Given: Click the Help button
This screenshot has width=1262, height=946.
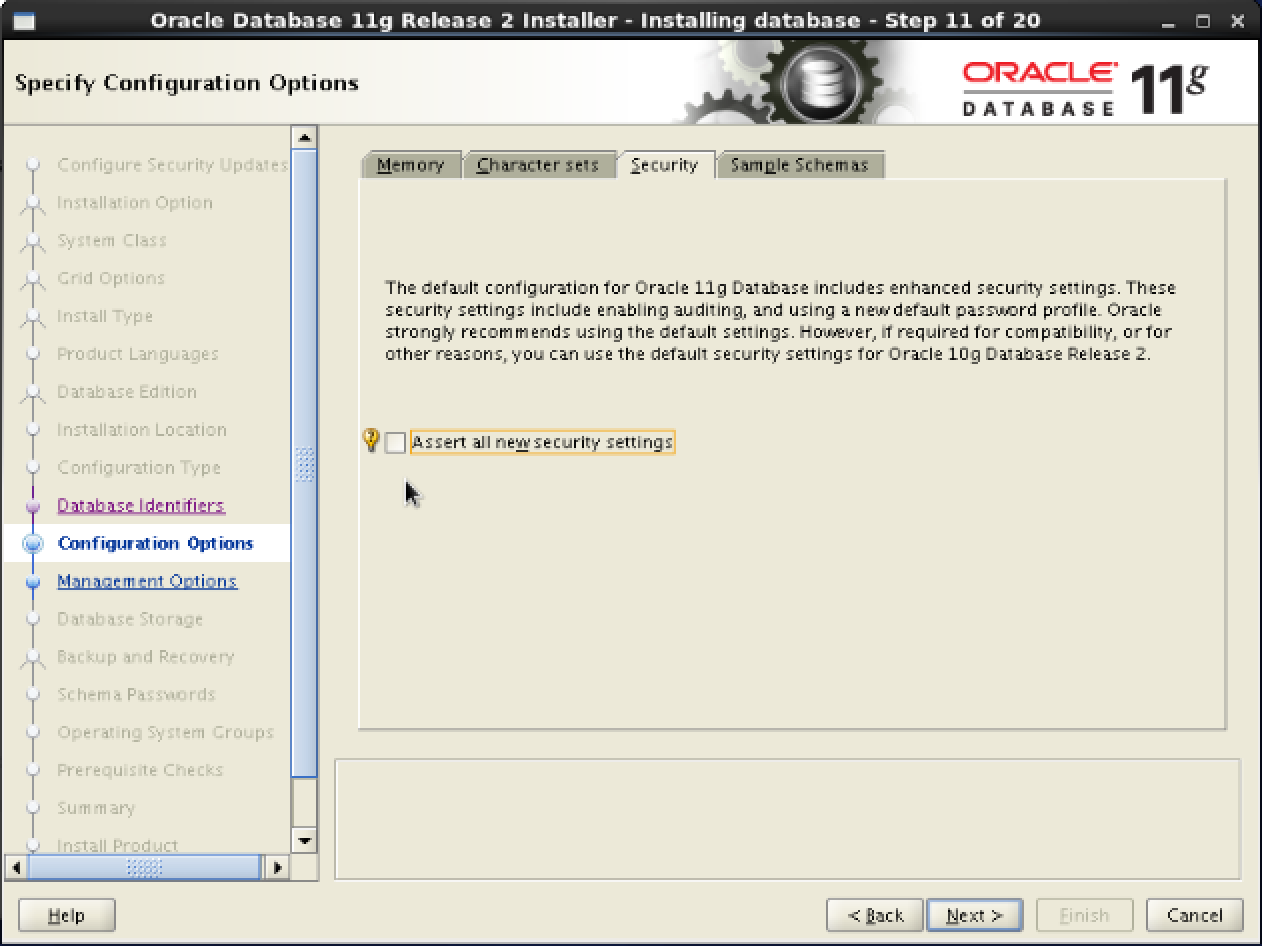Looking at the screenshot, I should (x=67, y=915).
